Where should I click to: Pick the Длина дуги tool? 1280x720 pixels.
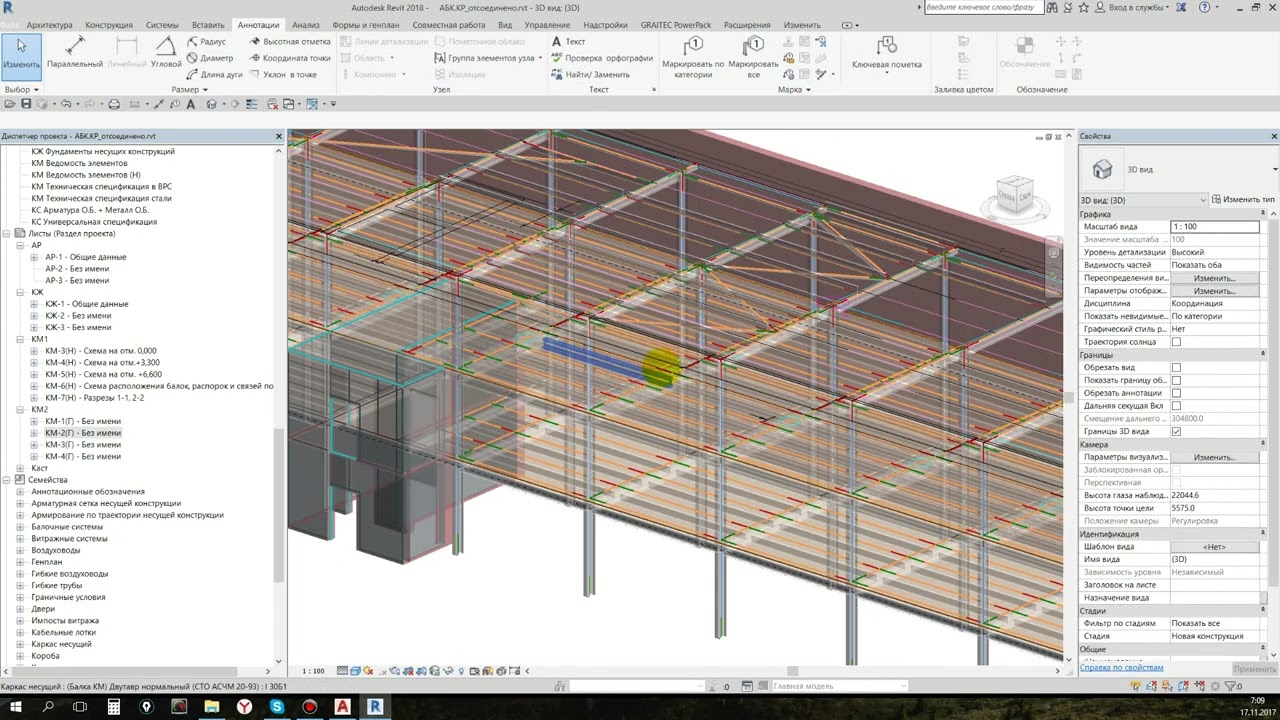pos(214,74)
